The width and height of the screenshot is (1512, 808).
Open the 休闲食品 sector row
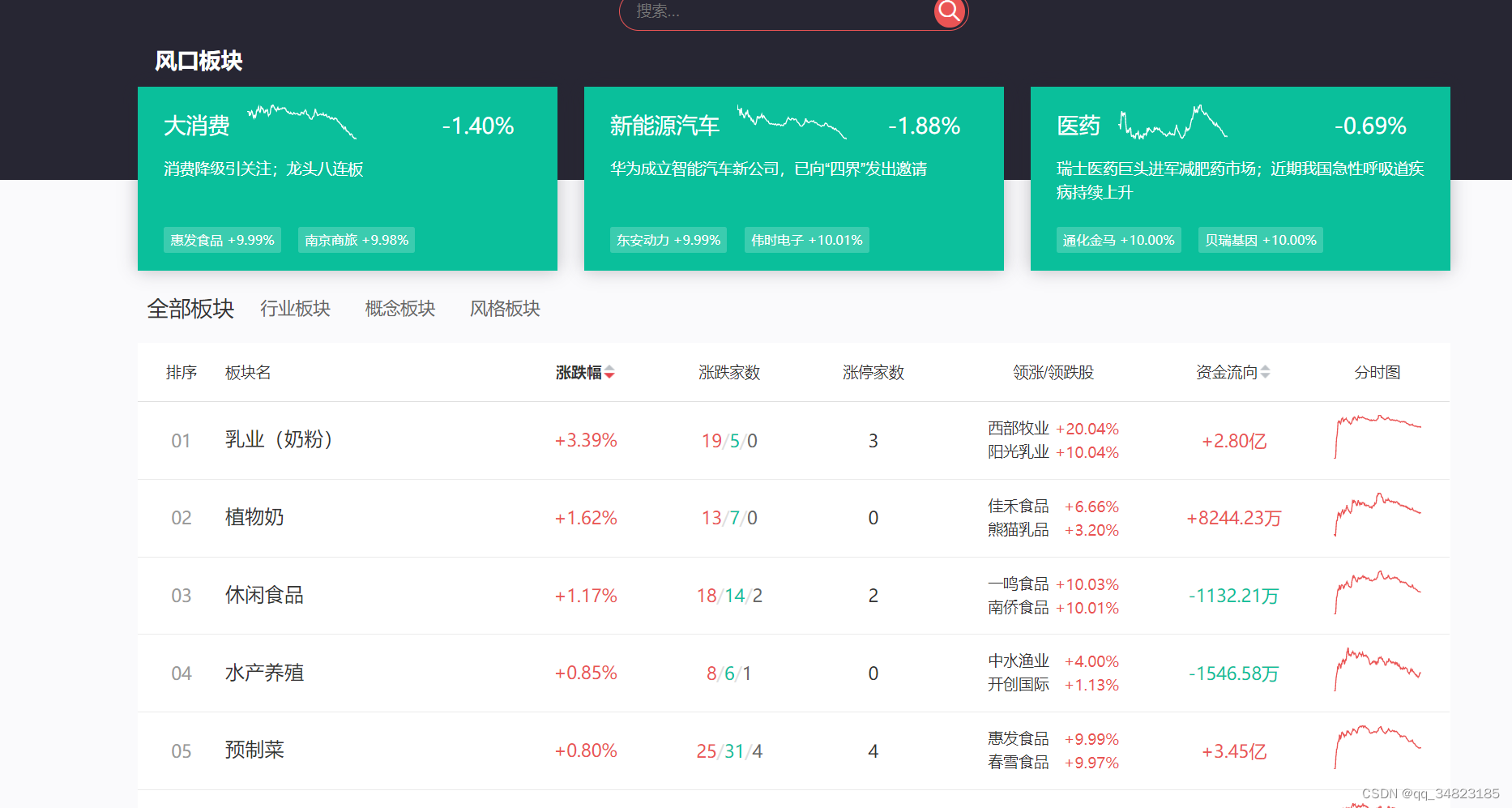794,596
